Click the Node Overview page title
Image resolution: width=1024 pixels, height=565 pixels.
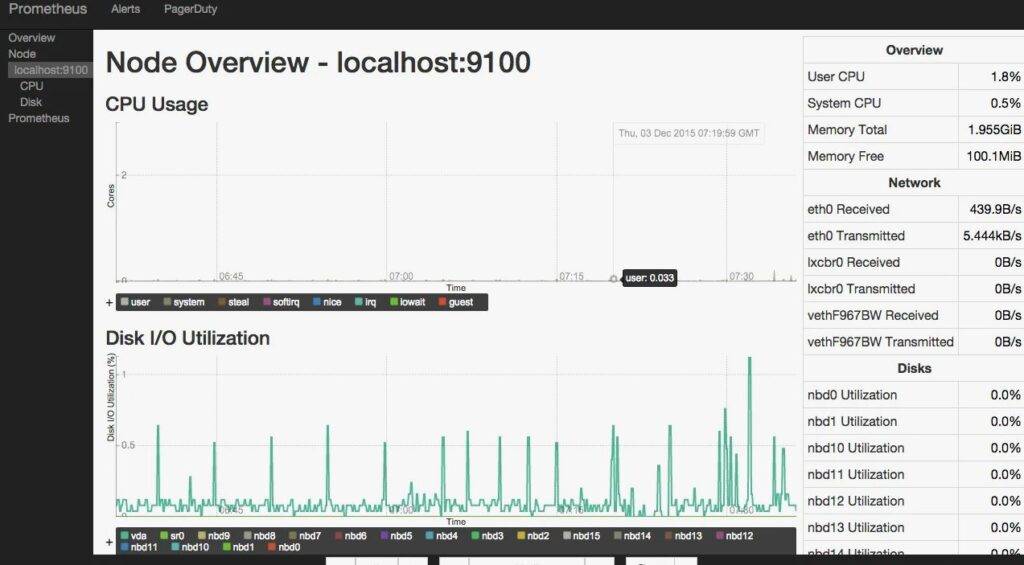(318, 63)
